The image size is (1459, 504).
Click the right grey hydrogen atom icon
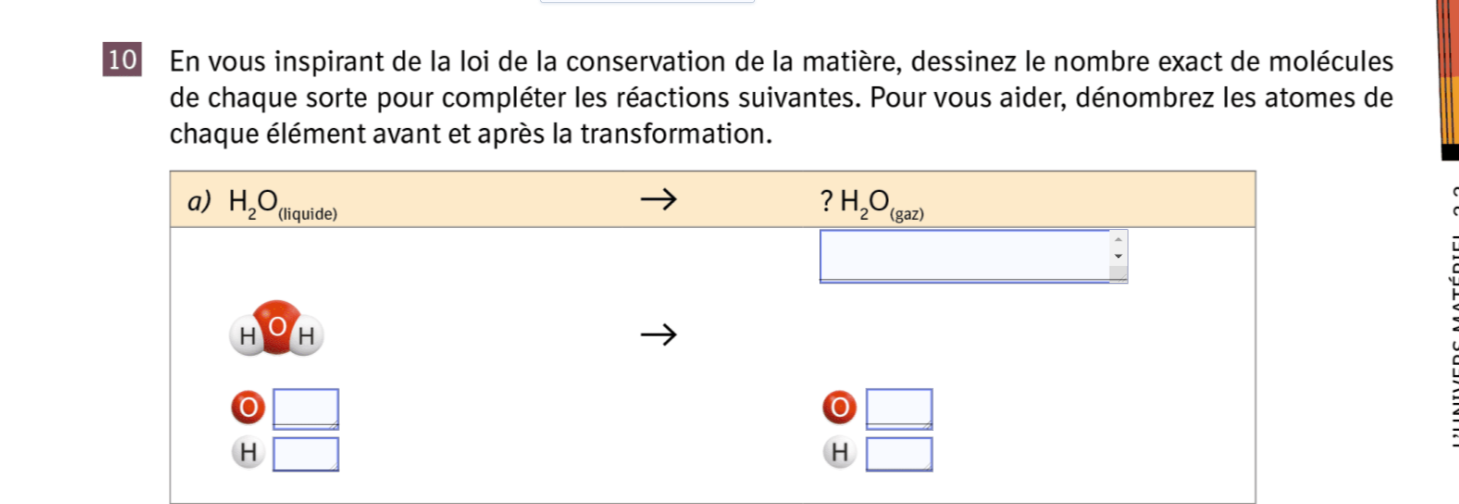point(838,453)
